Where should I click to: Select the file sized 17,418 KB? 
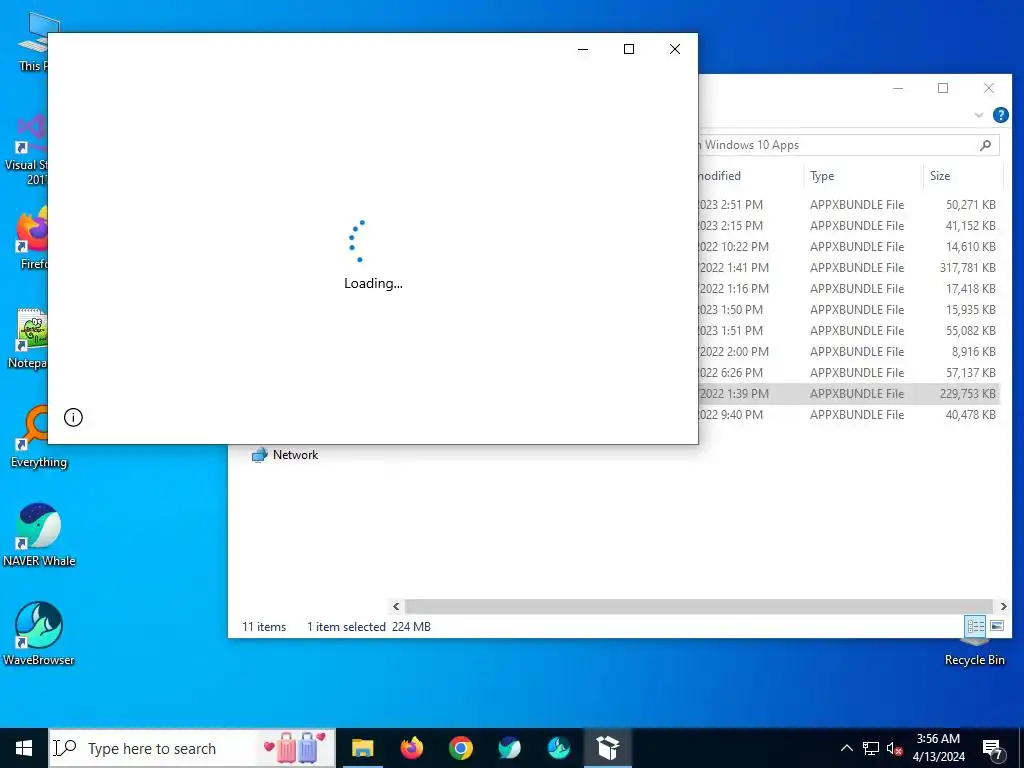[849, 288]
